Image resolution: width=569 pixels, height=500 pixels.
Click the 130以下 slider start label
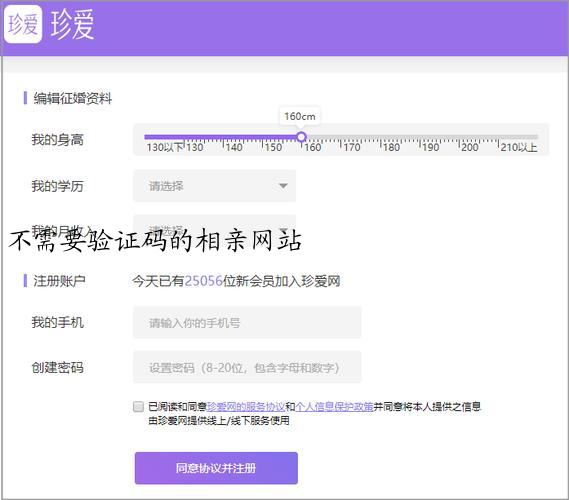(165, 147)
